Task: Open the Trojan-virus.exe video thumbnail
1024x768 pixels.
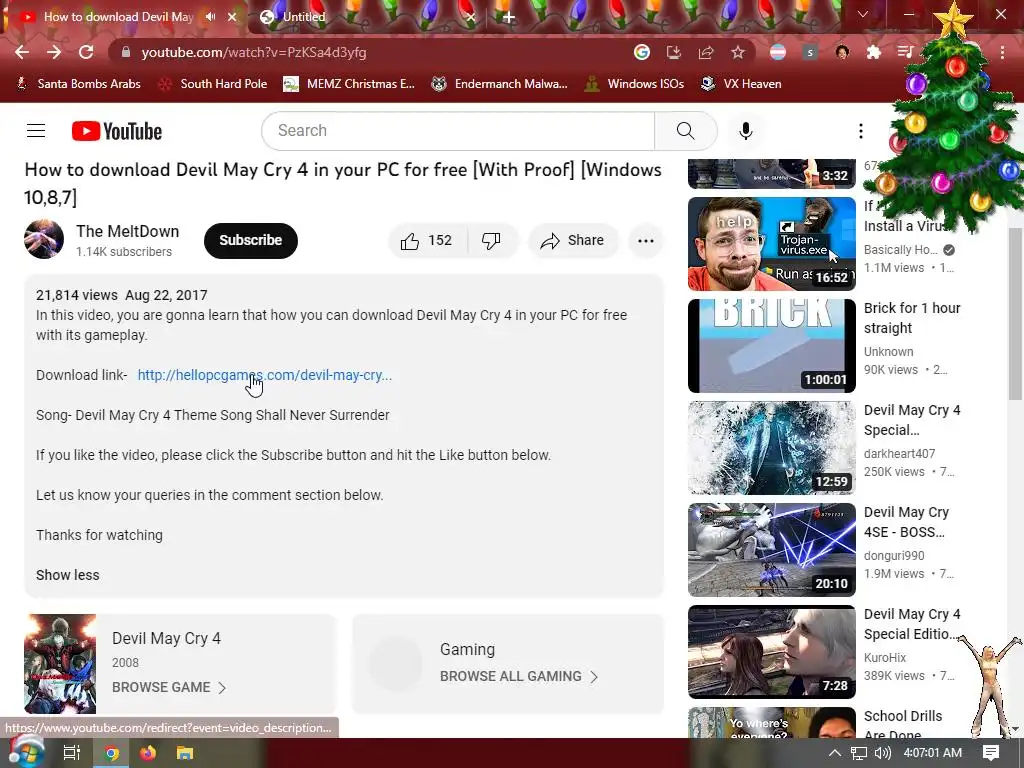Action: 771,244
